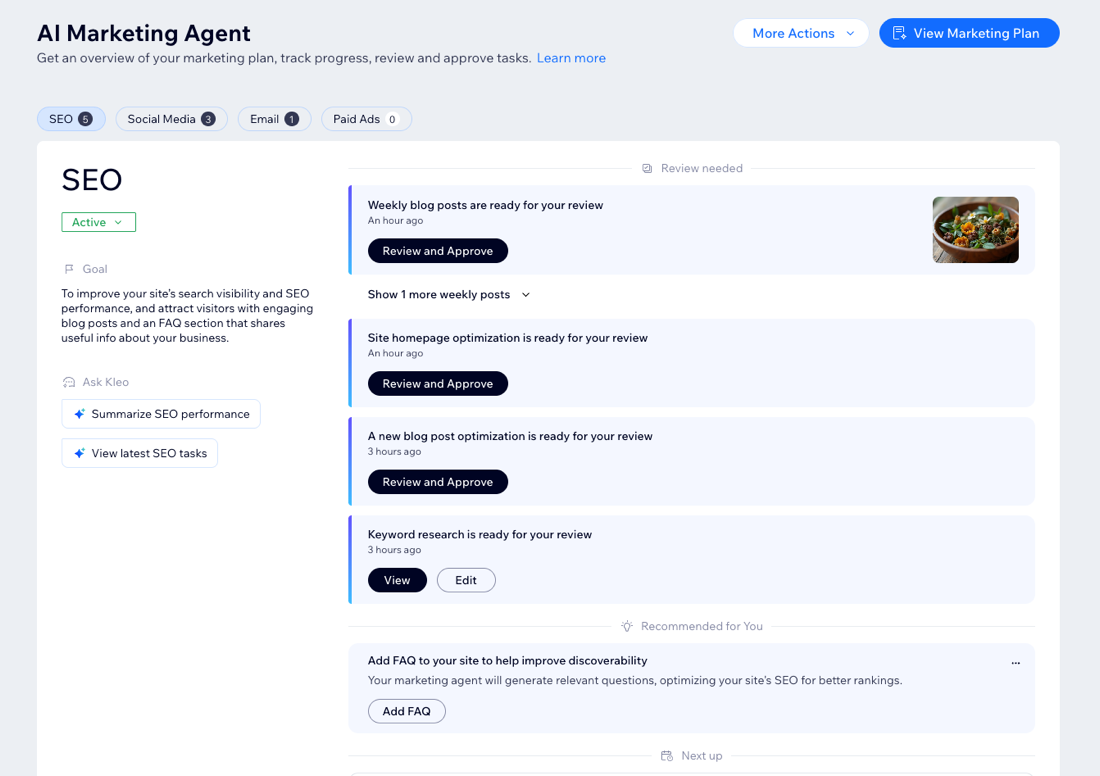Click the Ask Kleo chat bubble icon
This screenshot has width=1100, height=776.
point(66,381)
